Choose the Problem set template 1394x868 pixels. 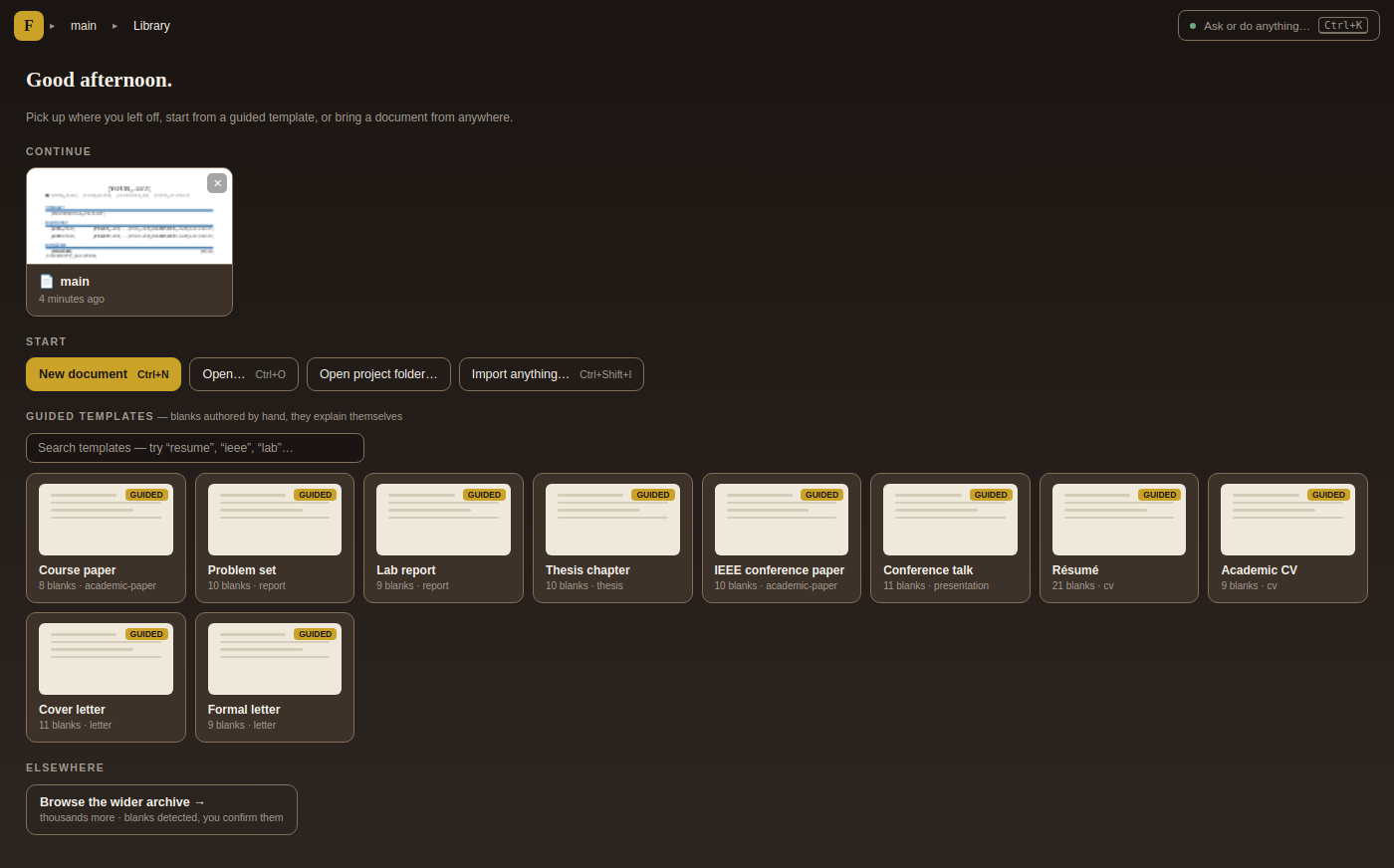click(x=275, y=538)
